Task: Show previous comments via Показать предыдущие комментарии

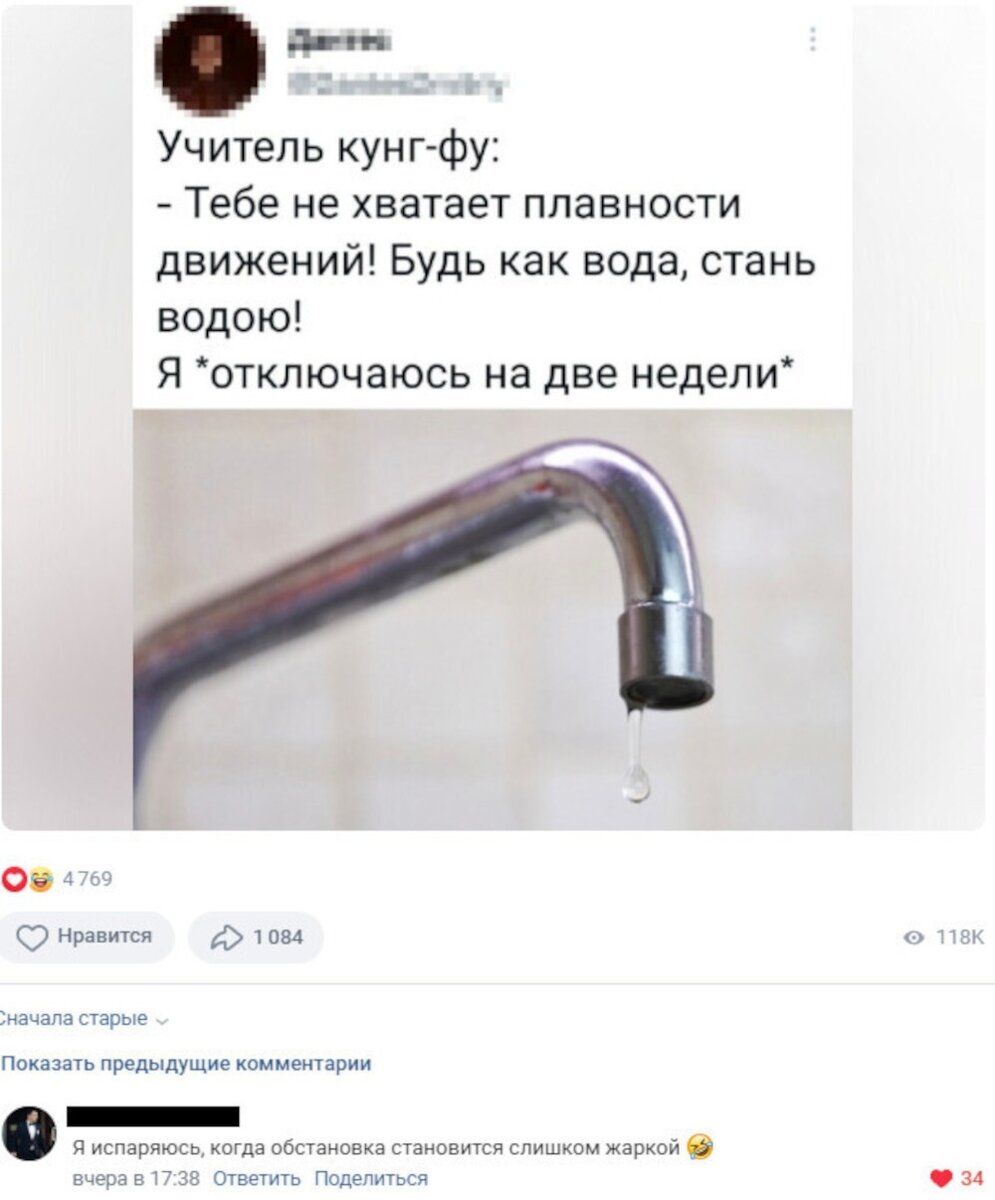Action: pyautogui.click(x=186, y=1064)
